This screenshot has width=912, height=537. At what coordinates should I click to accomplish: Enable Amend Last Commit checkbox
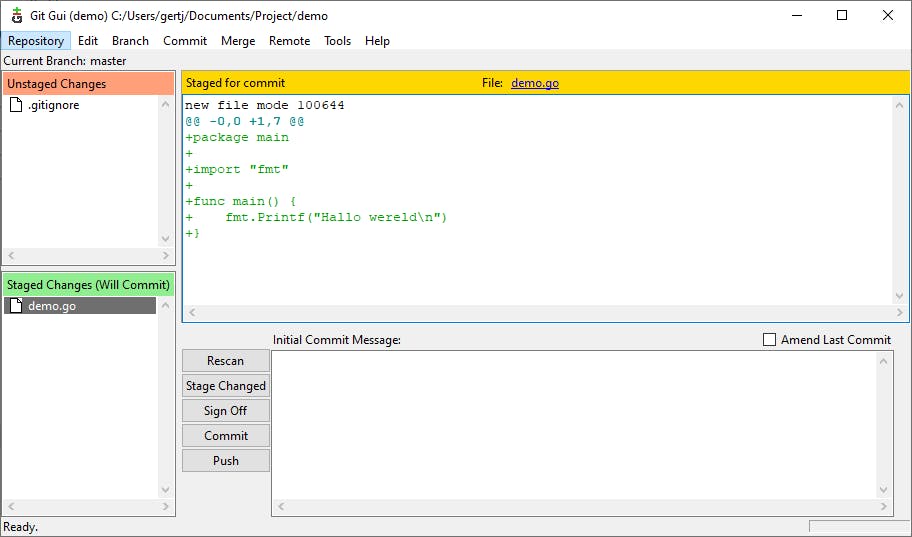tap(769, 340)
